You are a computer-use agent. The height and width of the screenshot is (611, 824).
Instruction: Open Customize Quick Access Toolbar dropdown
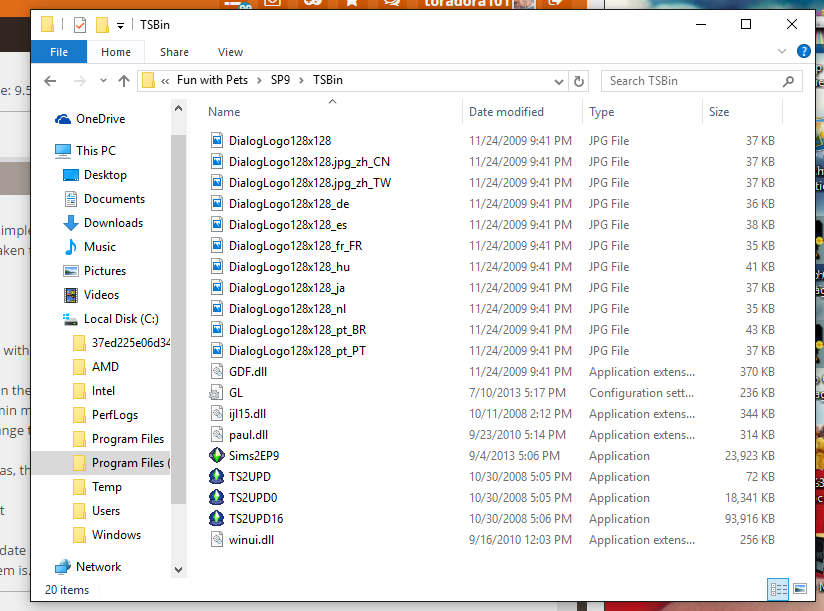(x=121, y=25)
